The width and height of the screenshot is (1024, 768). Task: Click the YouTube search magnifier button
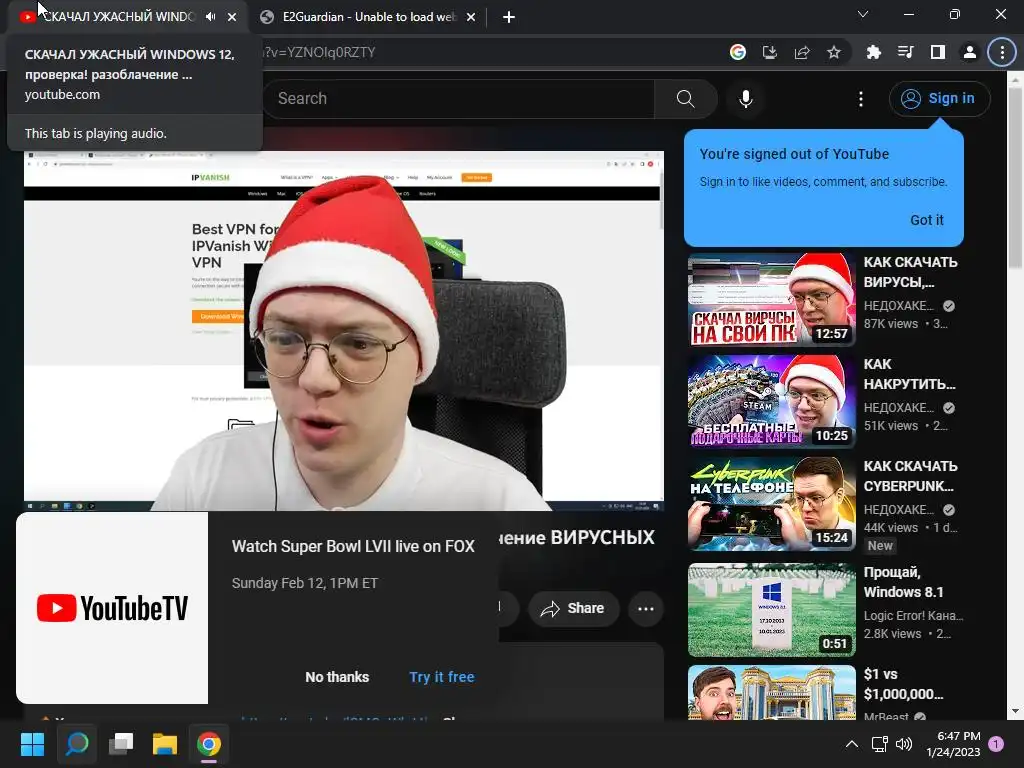click(685, 99)
